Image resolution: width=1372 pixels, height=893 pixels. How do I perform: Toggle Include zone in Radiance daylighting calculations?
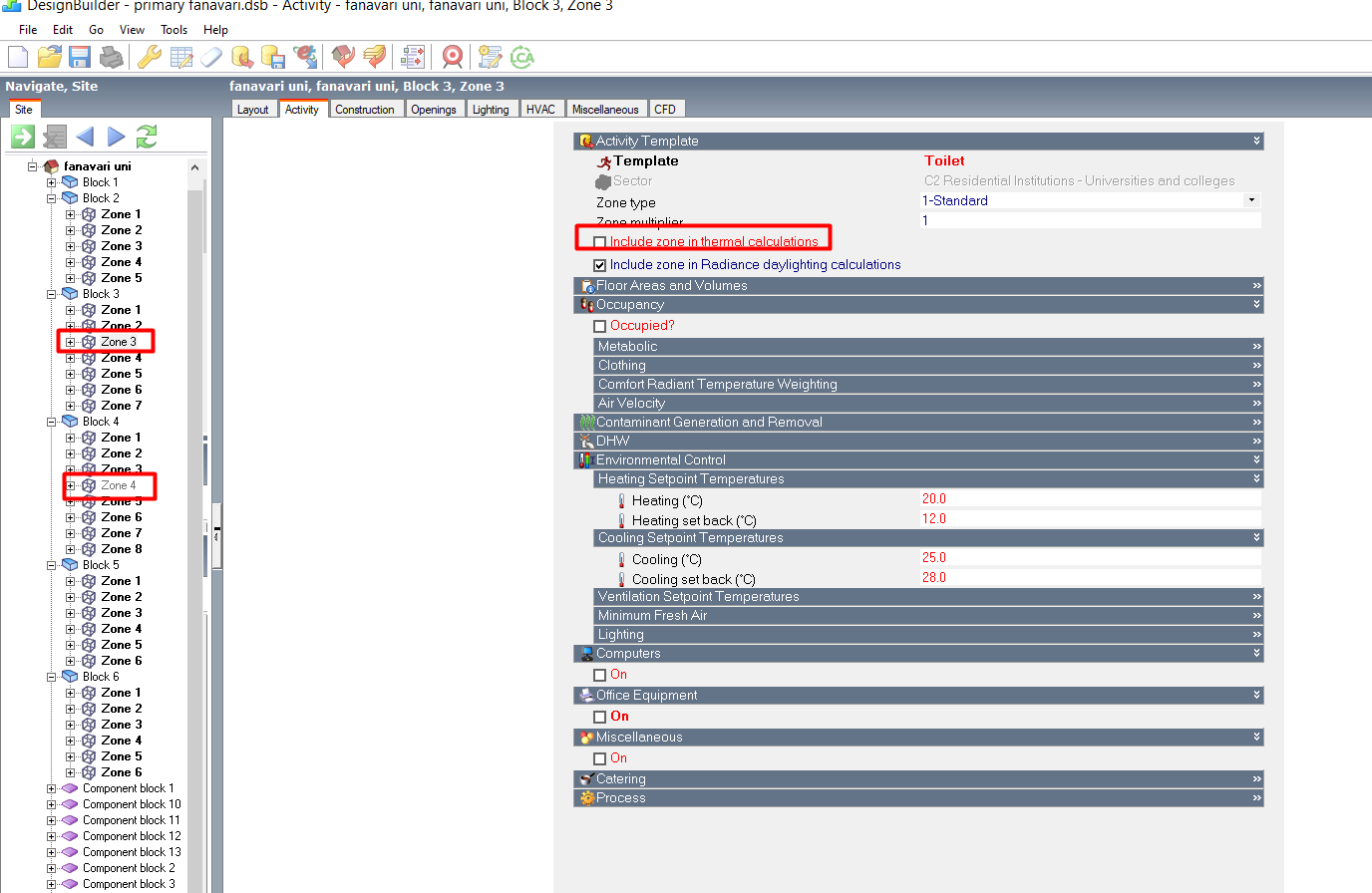[600, 265]
